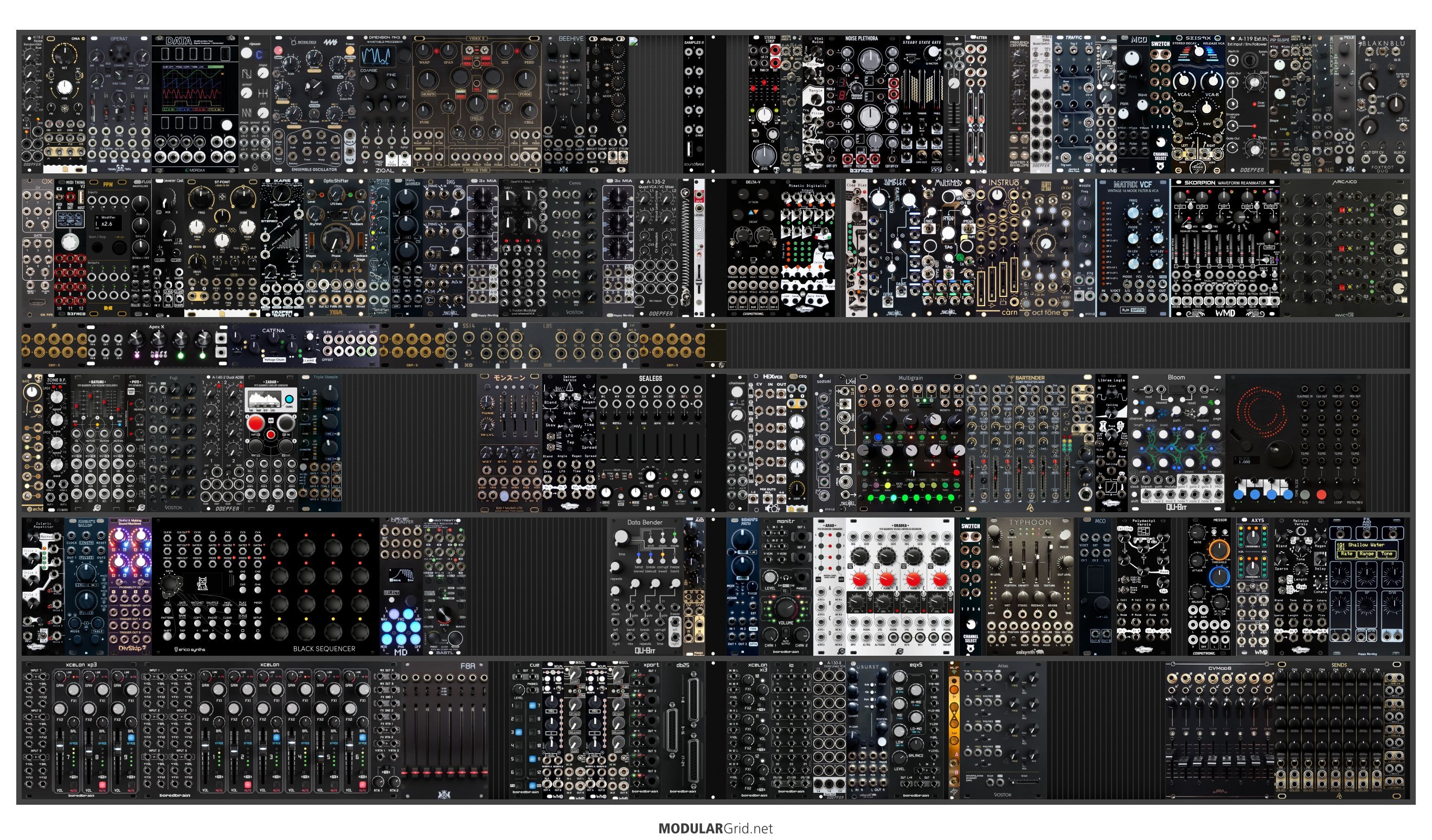Select the Doepfer A-135-2 Quad VCA
1432x840 pixels.
pyautogui.click(x=656, y=248)
